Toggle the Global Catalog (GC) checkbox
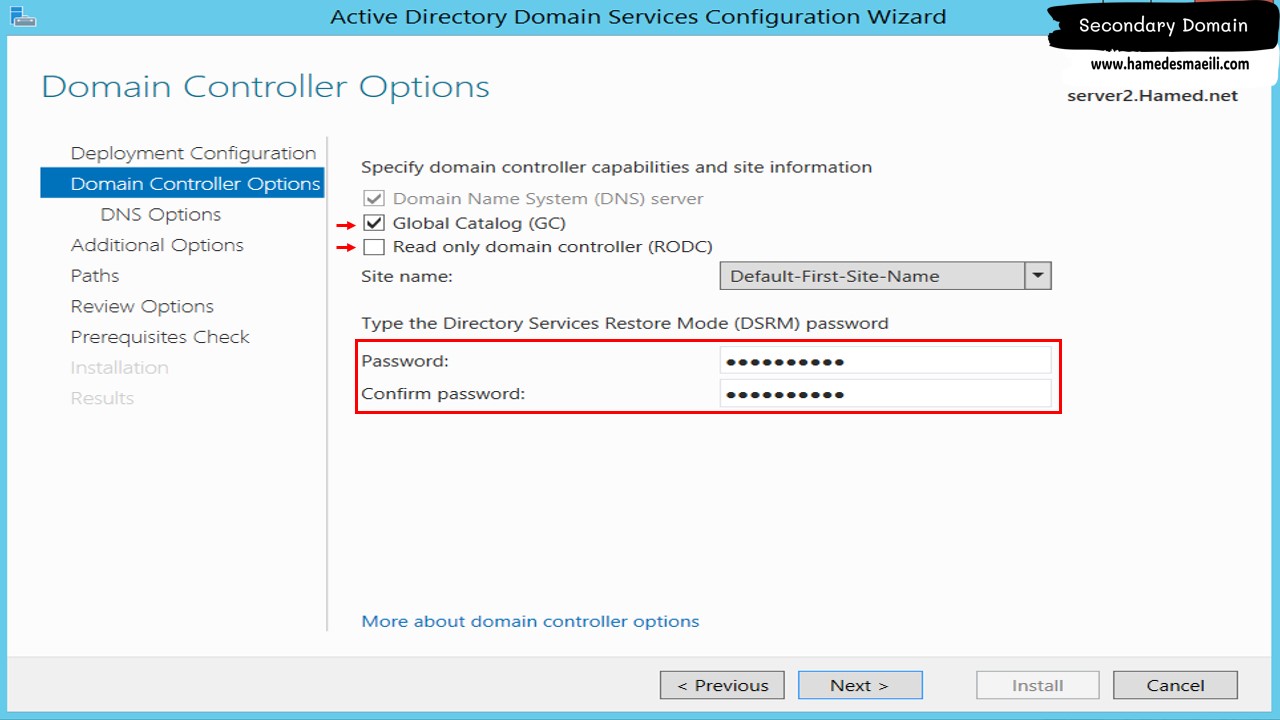Viewport: 1280px width, 720px height. (x=374, y=223)
